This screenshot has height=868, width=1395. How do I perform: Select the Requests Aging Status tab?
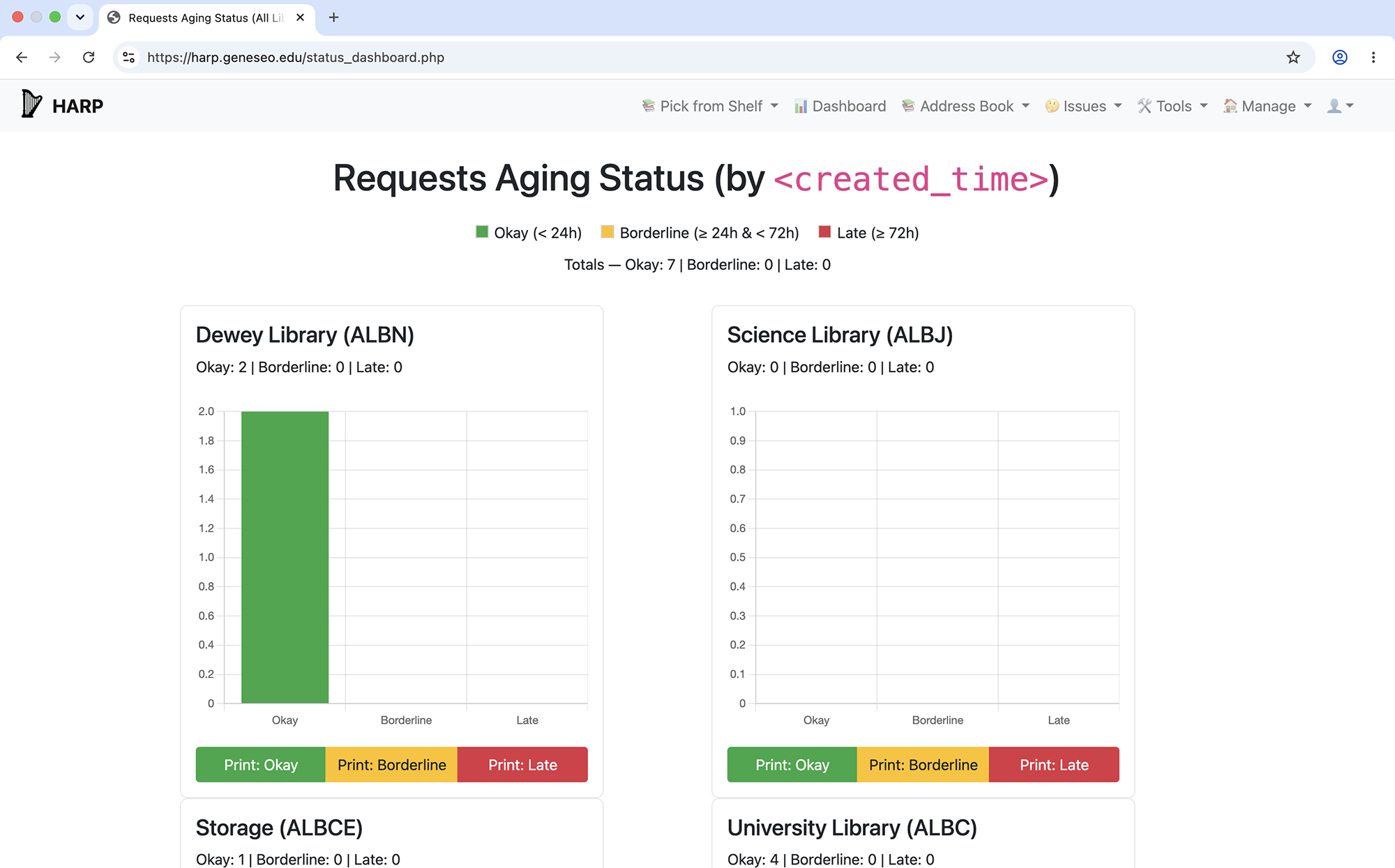(206, 17)
